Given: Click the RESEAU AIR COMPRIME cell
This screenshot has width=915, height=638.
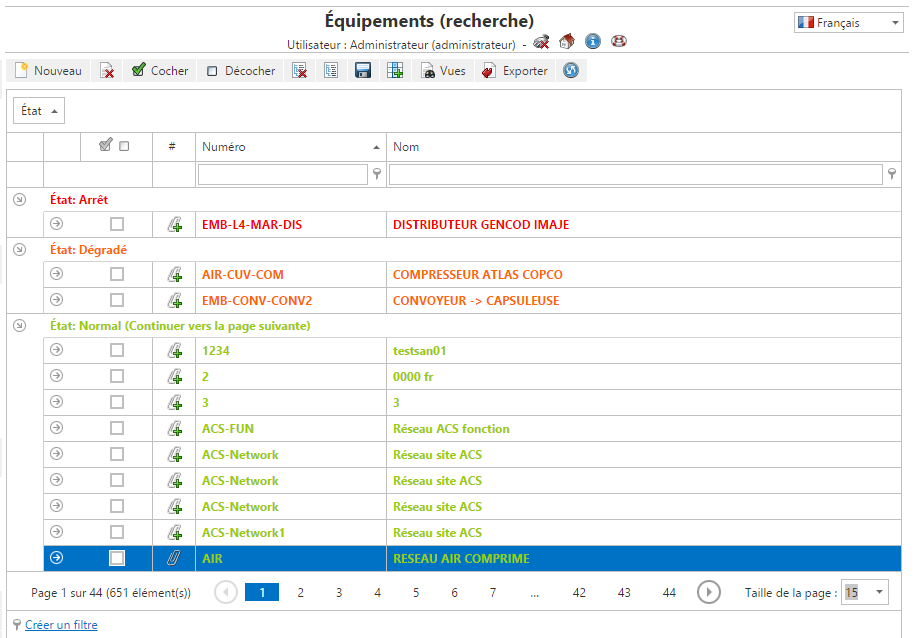Looking at the screenshot, I should 644,559.
